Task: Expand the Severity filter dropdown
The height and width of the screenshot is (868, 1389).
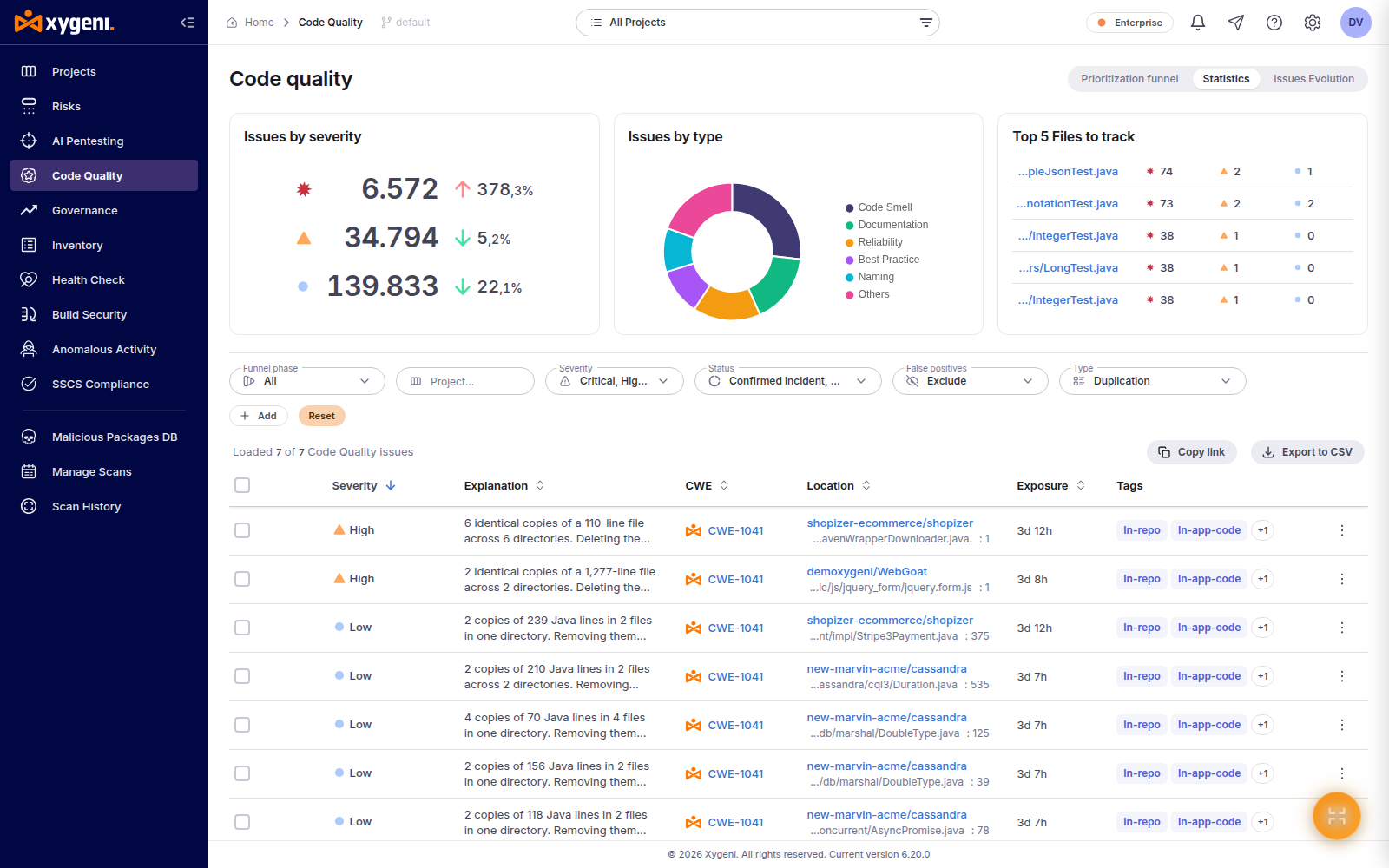Action: point(615,381)
